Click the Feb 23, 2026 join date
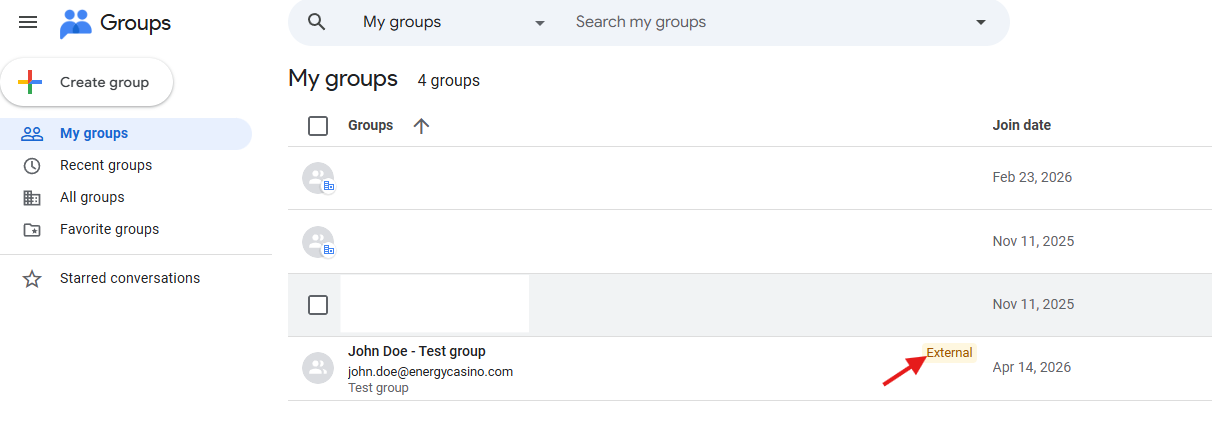The height and width of the screenshot is (426, 1212). tap(1032, 177)
